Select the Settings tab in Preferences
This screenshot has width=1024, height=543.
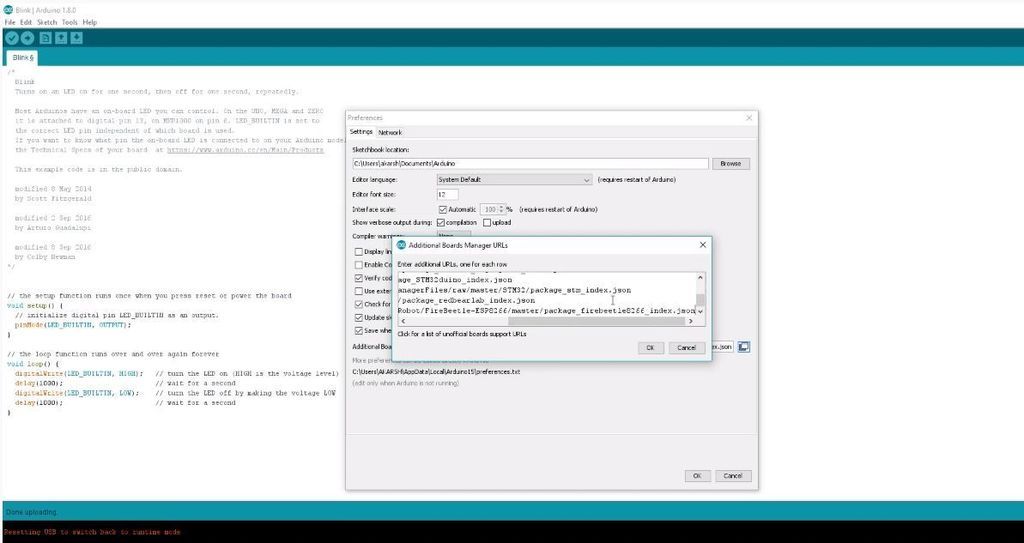pos(361,132)
